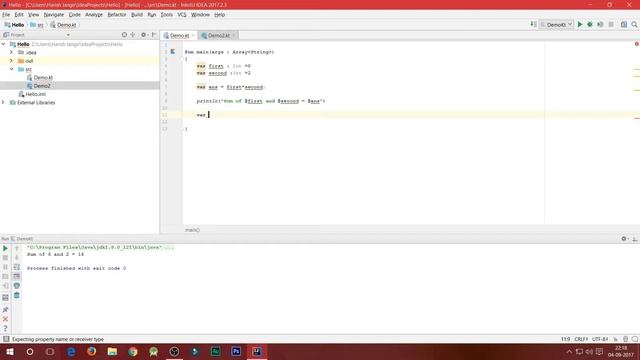Viewport: 640px width, 360px height.
Task: Select the out folder row
Action: pos(80,61)
